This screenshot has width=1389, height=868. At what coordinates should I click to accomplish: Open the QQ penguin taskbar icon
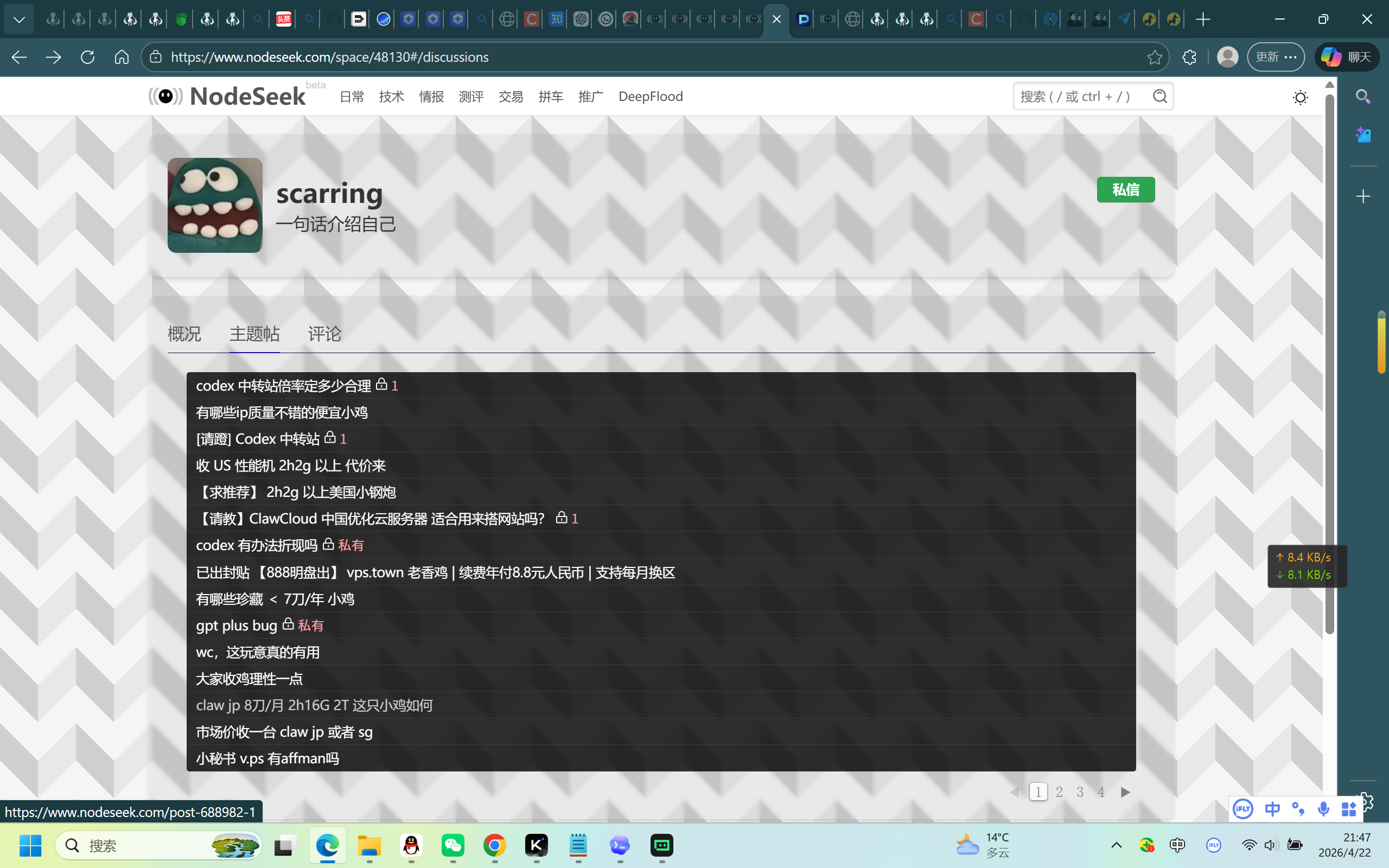[x=411, y=845]
